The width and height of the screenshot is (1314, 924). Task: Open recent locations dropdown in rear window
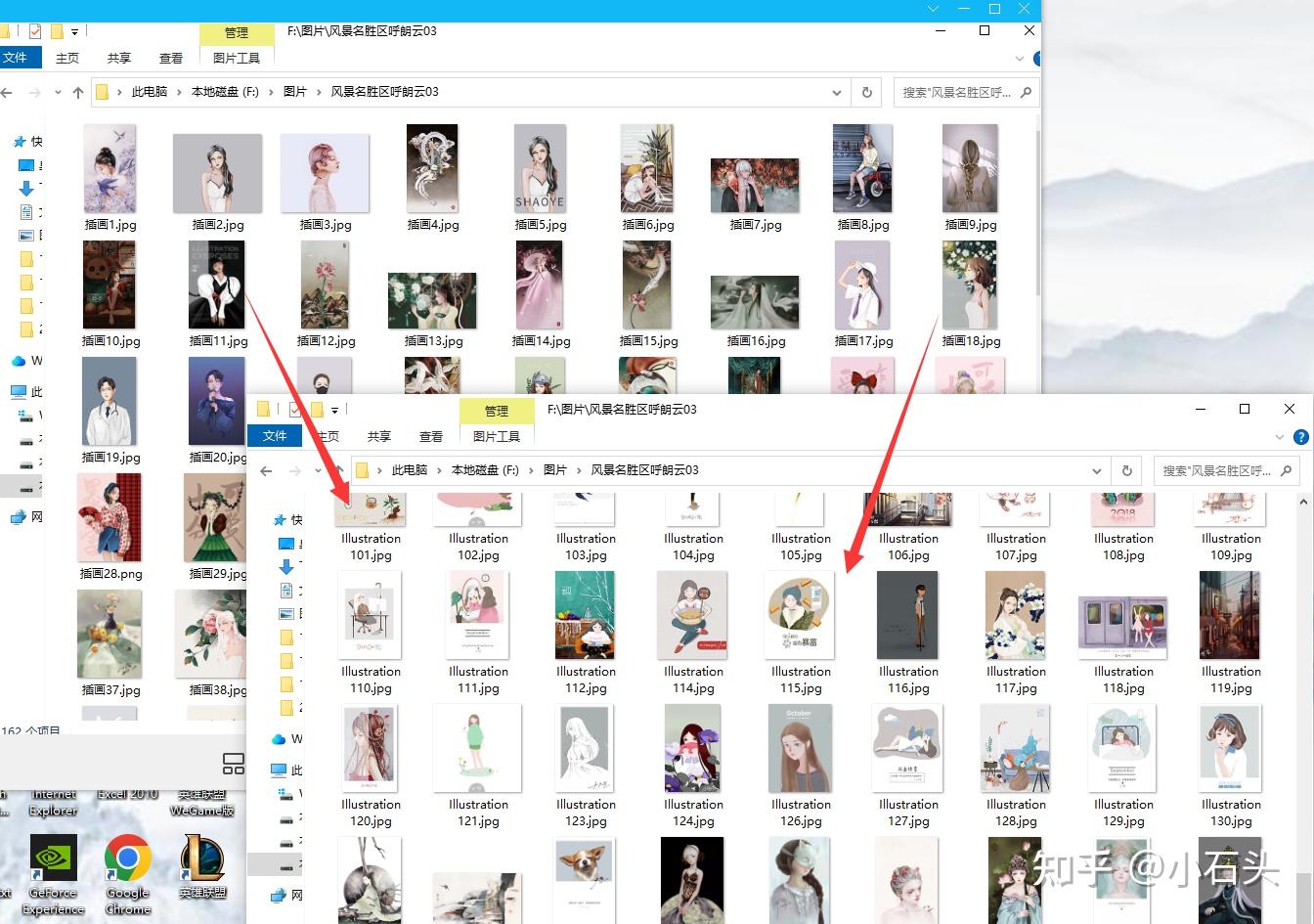[x=57, y=93]
